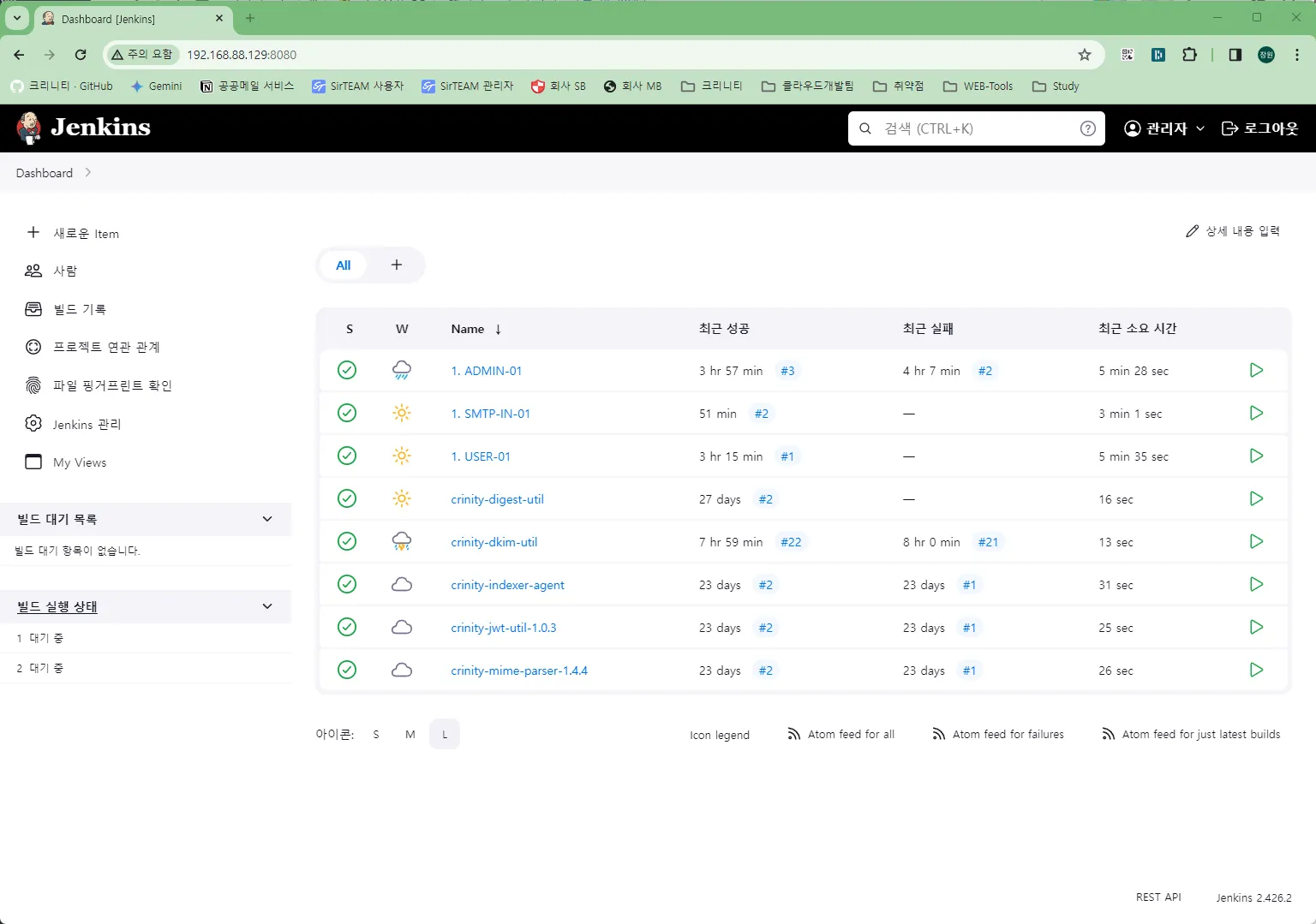Open SirTEAM 사용자 bookmark
Screen dimensions: 1316x924
[x=358, y=86]
